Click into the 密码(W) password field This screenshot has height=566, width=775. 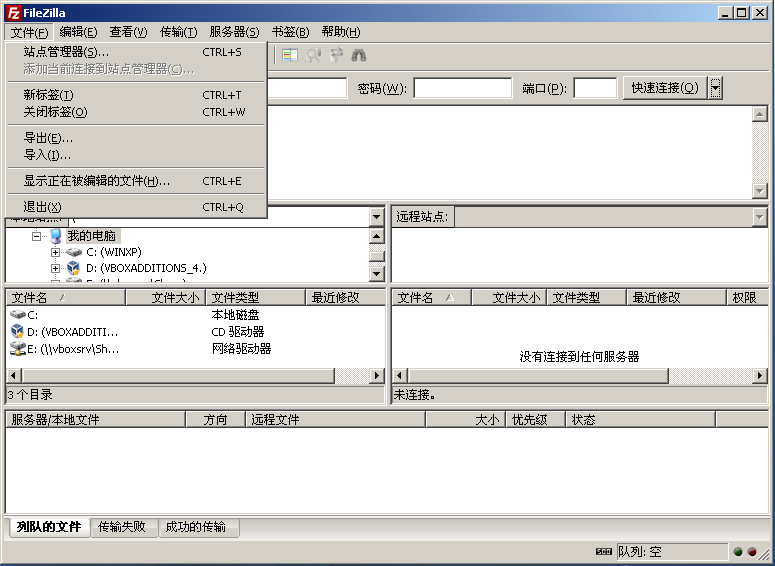click(x=463, y=88)
